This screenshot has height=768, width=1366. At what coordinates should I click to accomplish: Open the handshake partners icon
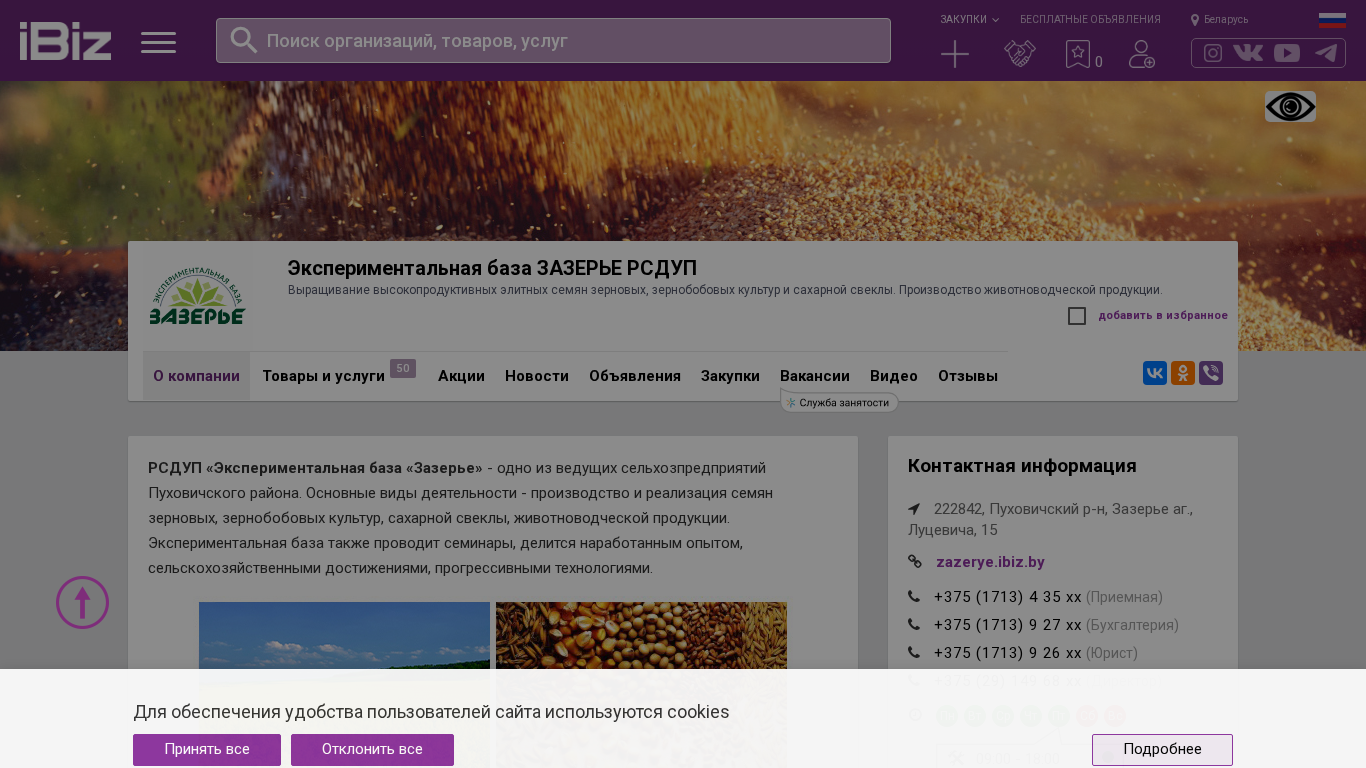pyautogui.click(x=1020, y=54)
